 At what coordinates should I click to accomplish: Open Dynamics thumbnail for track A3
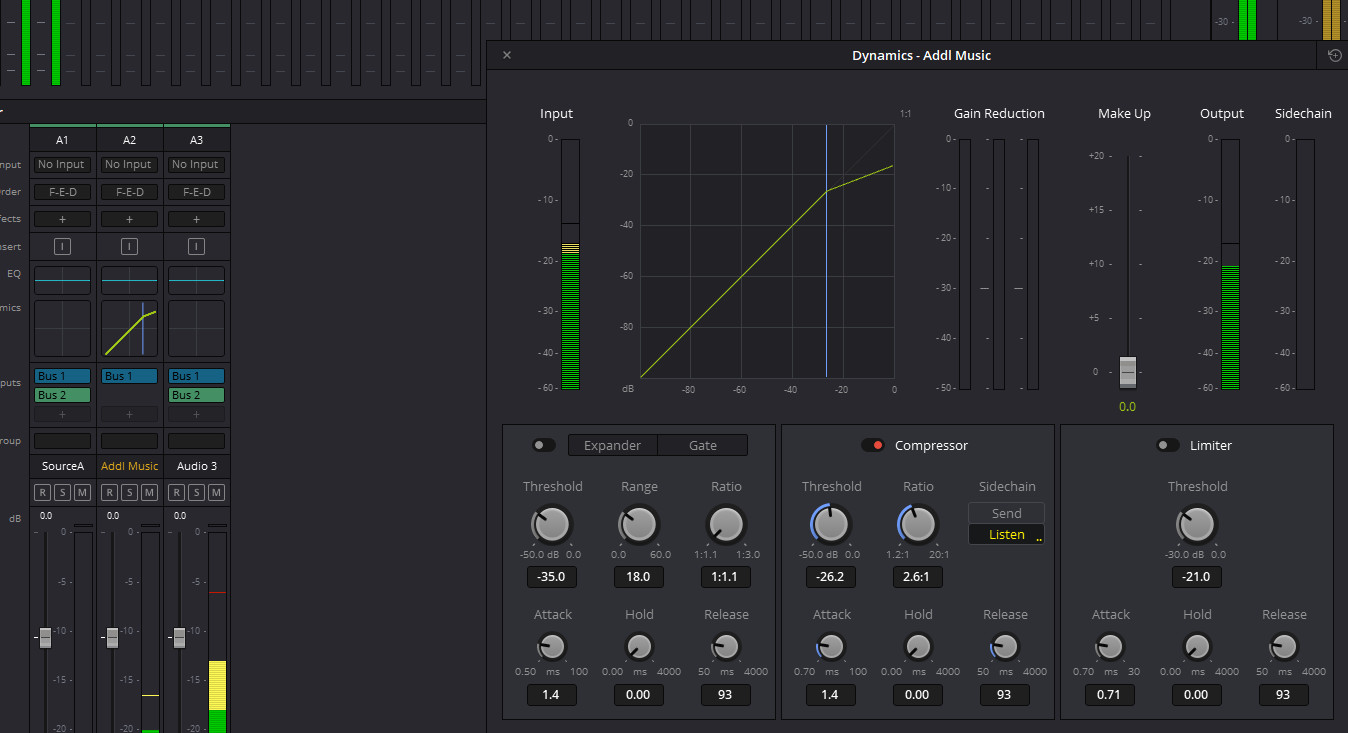196,329
